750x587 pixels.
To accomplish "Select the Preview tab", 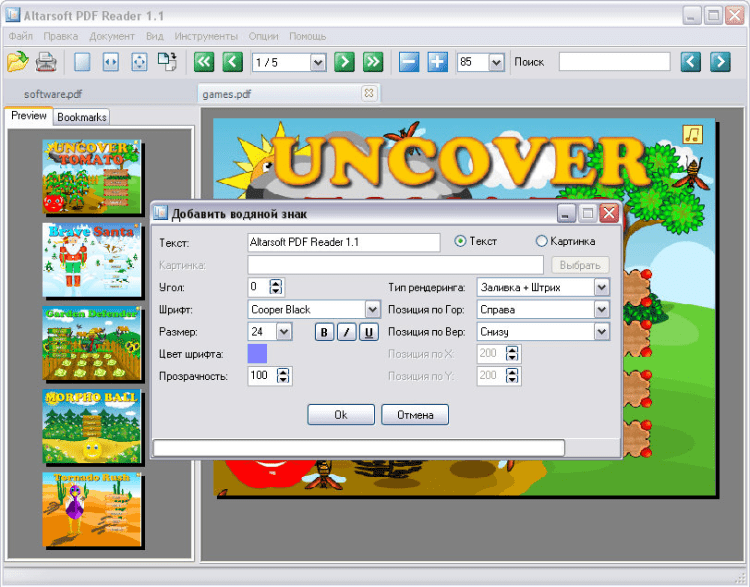I will click(29, 116).
